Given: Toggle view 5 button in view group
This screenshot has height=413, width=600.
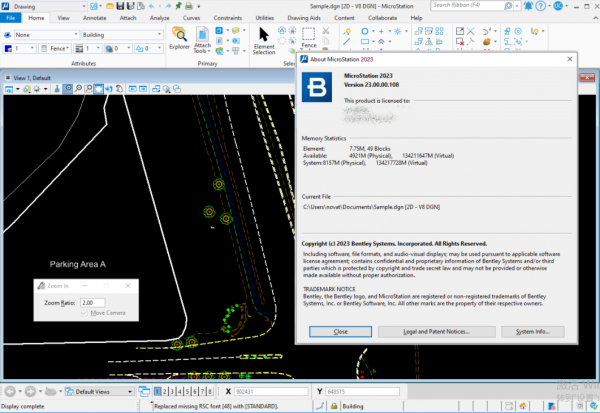Looking at the screenshot, I should 189,391.
